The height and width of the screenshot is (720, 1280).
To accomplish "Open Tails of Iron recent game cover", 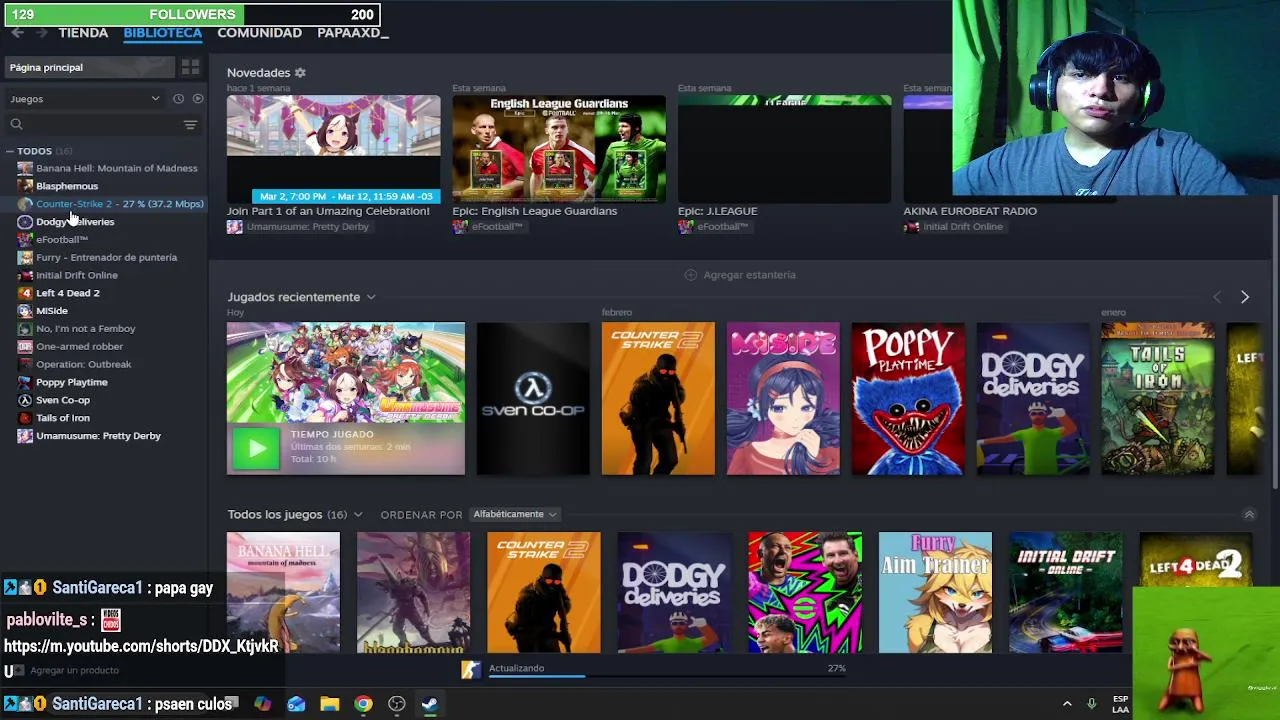I will coord(1158,398).
